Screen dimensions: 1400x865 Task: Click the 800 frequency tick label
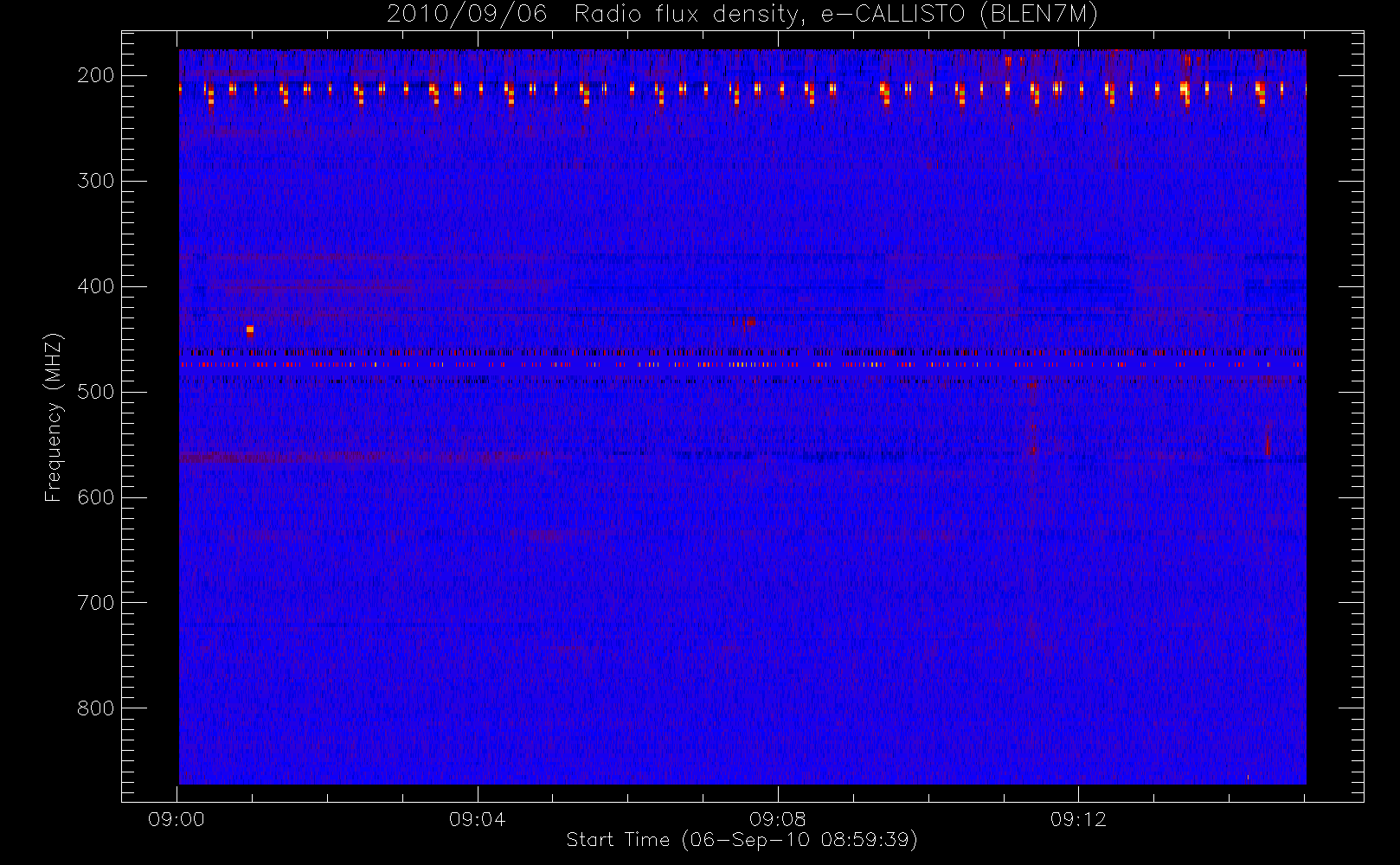coord(95,708)
